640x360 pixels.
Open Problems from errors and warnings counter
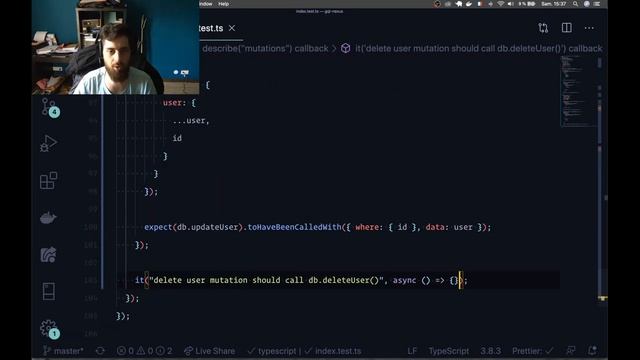(x=144, y=351)
